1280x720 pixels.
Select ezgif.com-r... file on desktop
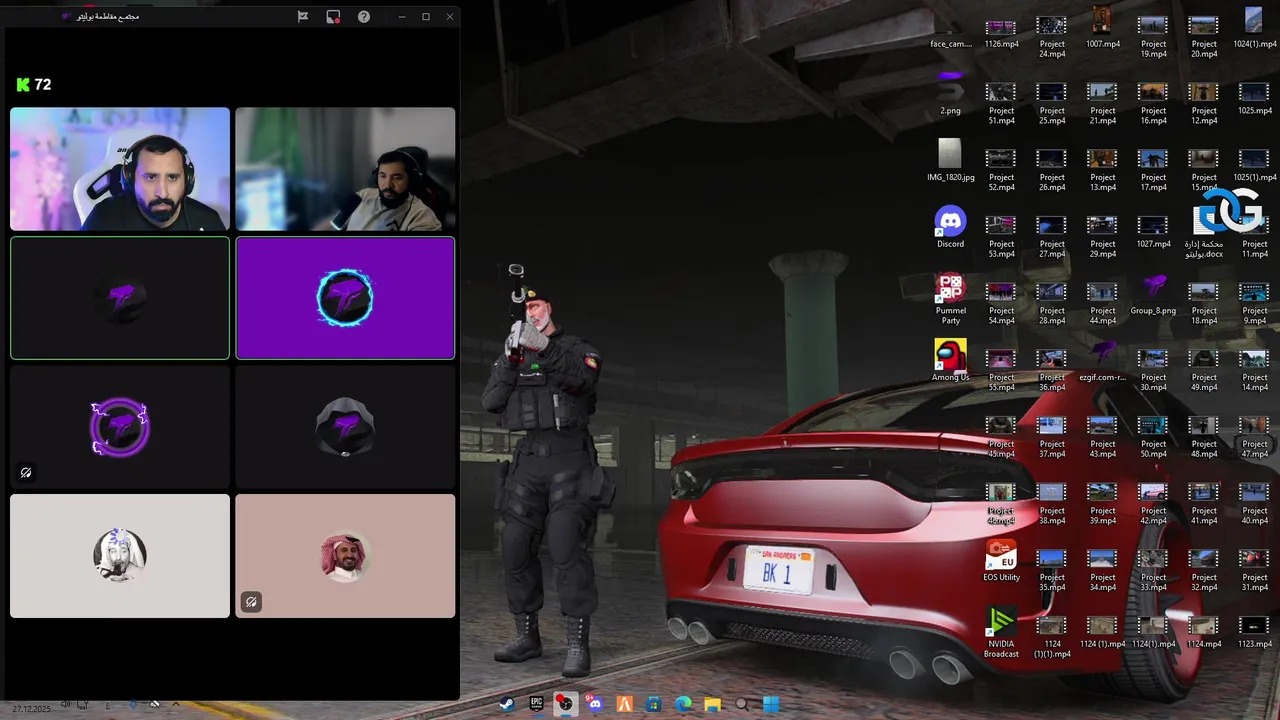(1102, 360)
